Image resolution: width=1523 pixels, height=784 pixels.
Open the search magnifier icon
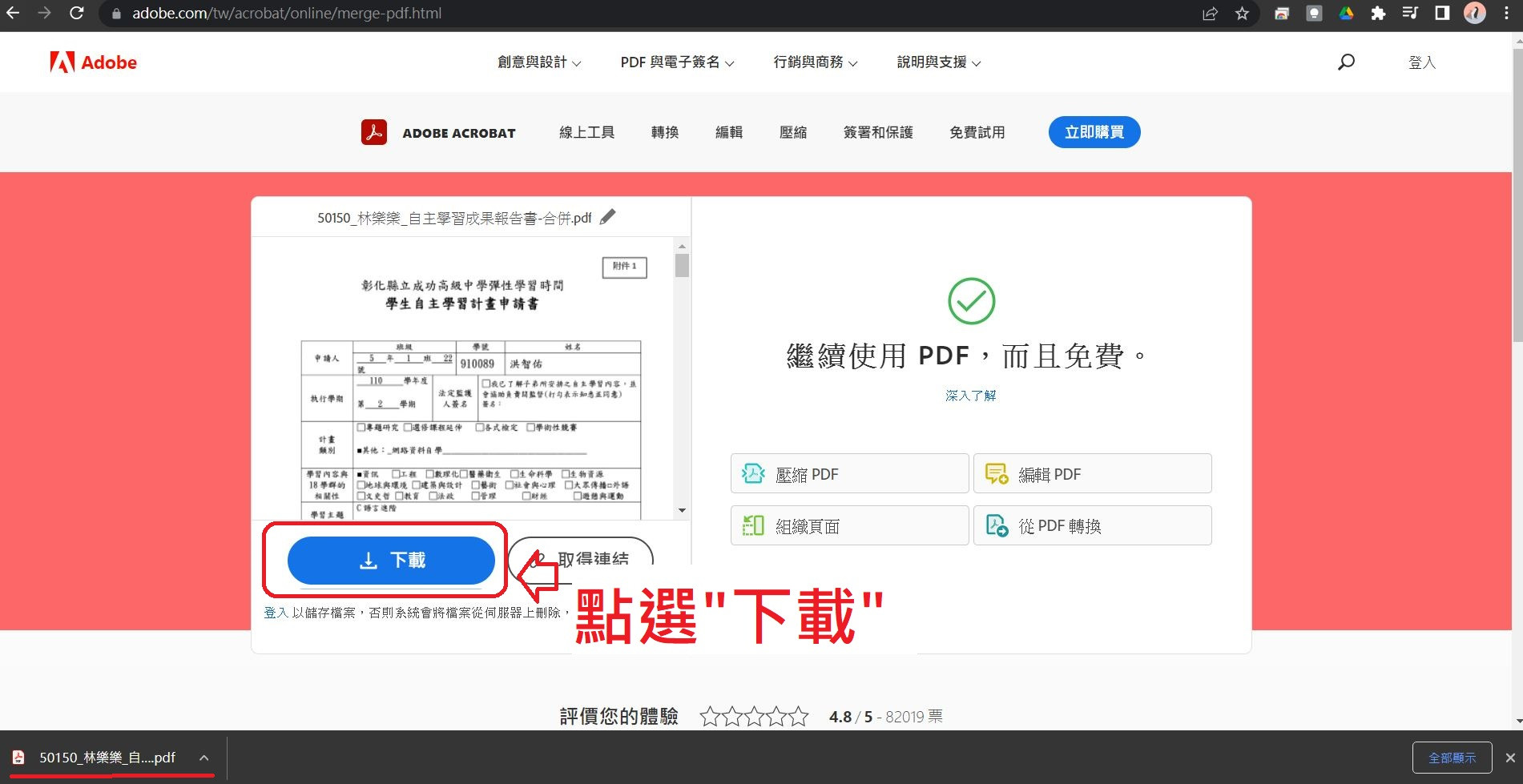coord(1346,62)
